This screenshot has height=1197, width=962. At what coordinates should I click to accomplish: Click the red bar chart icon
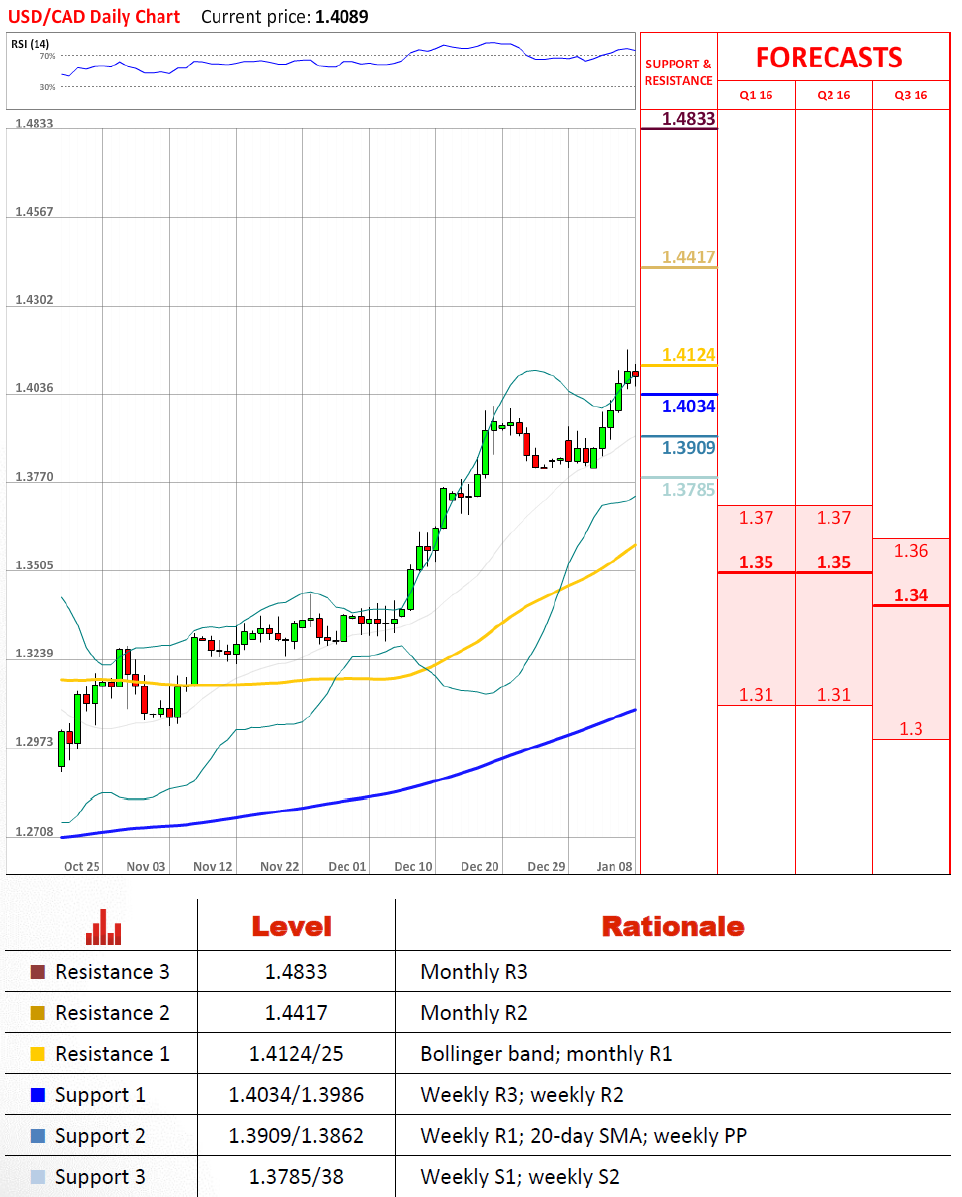click(103, 927)
